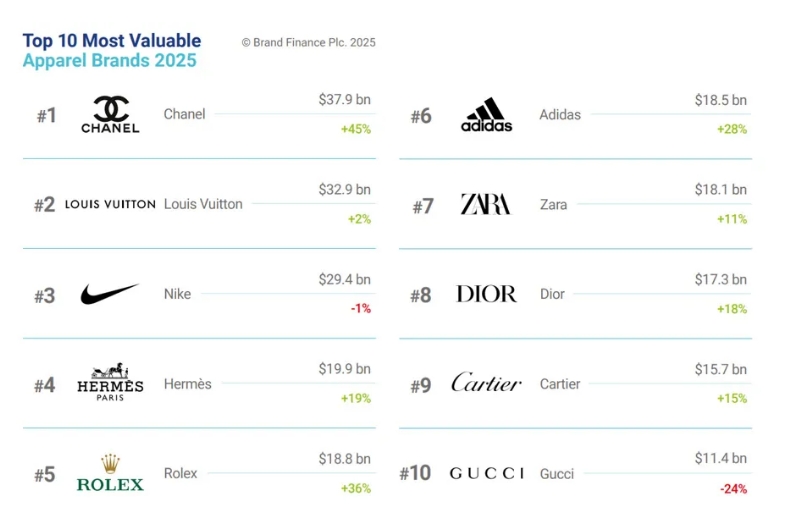The height and width of the screenshot is (524, 791).
Task: Click the Hermès Paris carriage logo
Action: pos(110,383)
